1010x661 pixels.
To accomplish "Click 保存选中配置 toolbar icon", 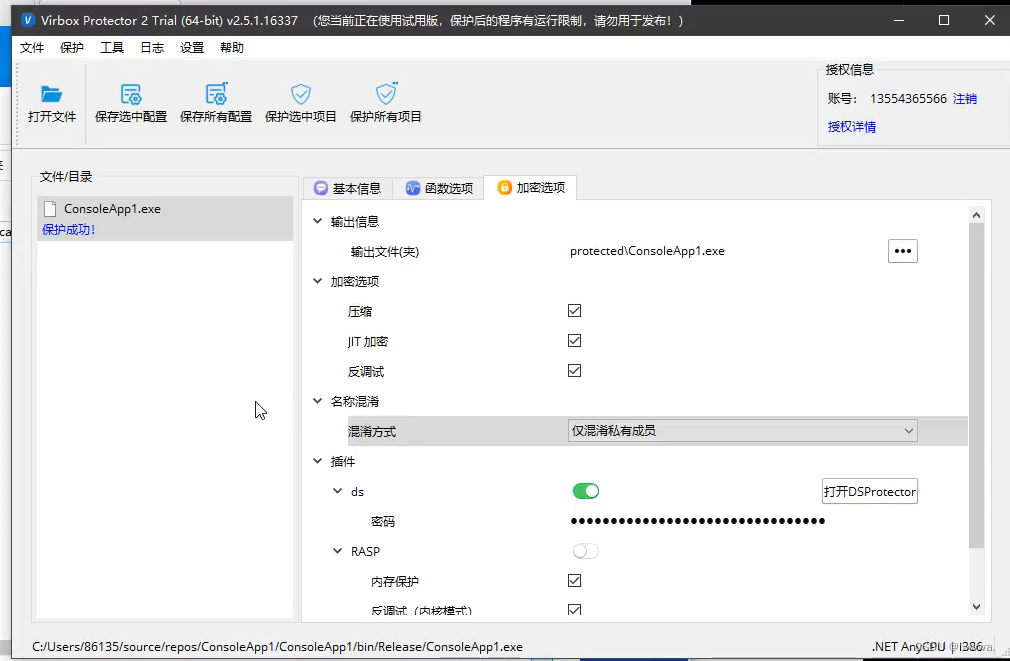I will tap(131, 94).
